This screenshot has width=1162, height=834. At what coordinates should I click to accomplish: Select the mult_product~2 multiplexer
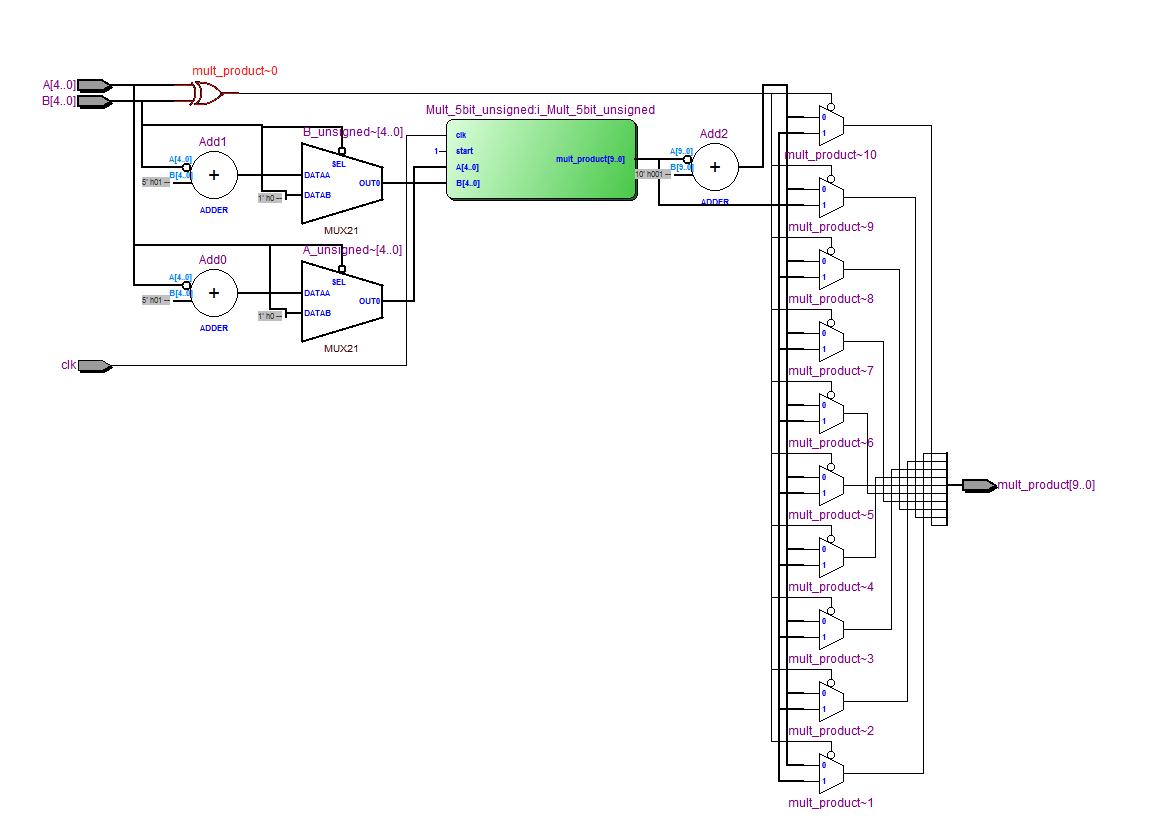click(831, 700)
